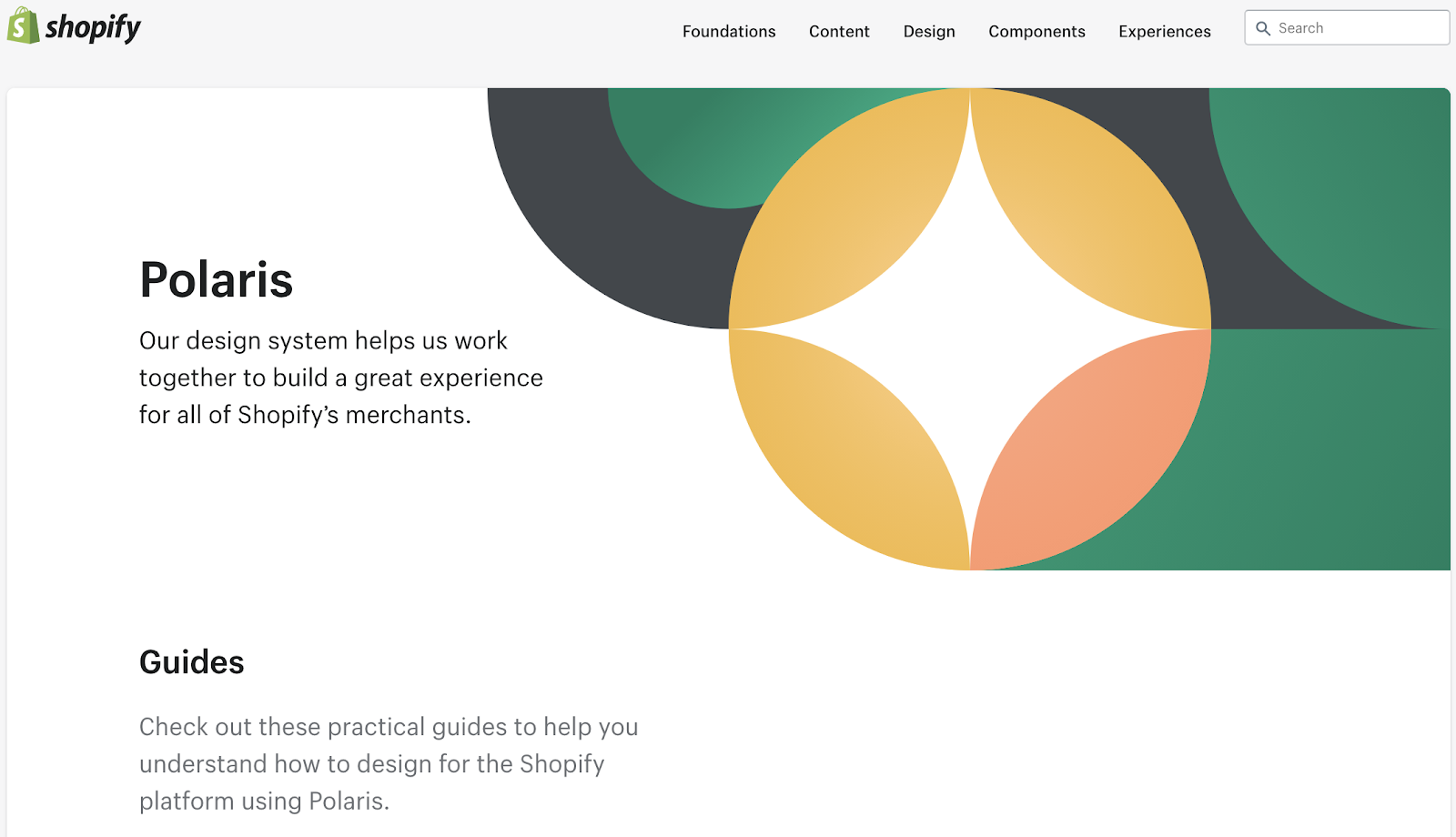Click the shopify wordmark in header
The width and height of the screenshot is (1456, 837).
click(93, 28)
